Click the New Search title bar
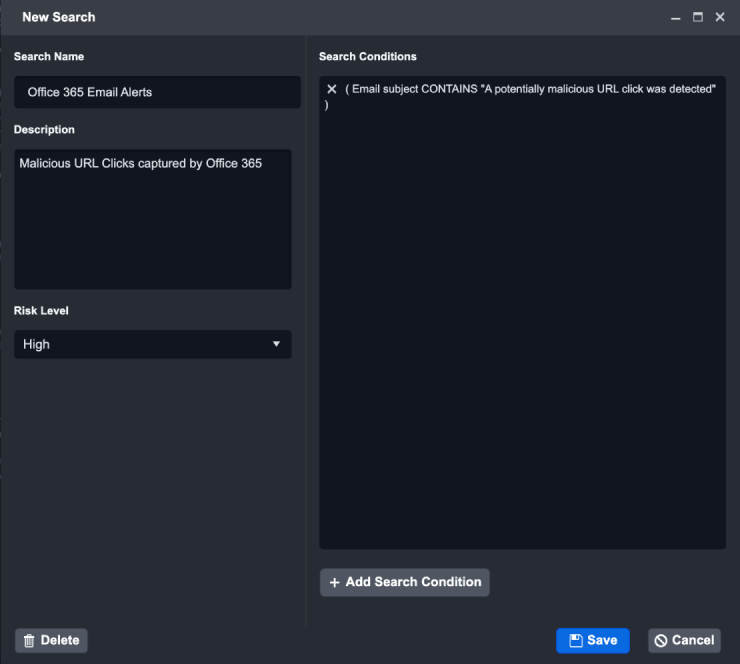 coord(350,17)
